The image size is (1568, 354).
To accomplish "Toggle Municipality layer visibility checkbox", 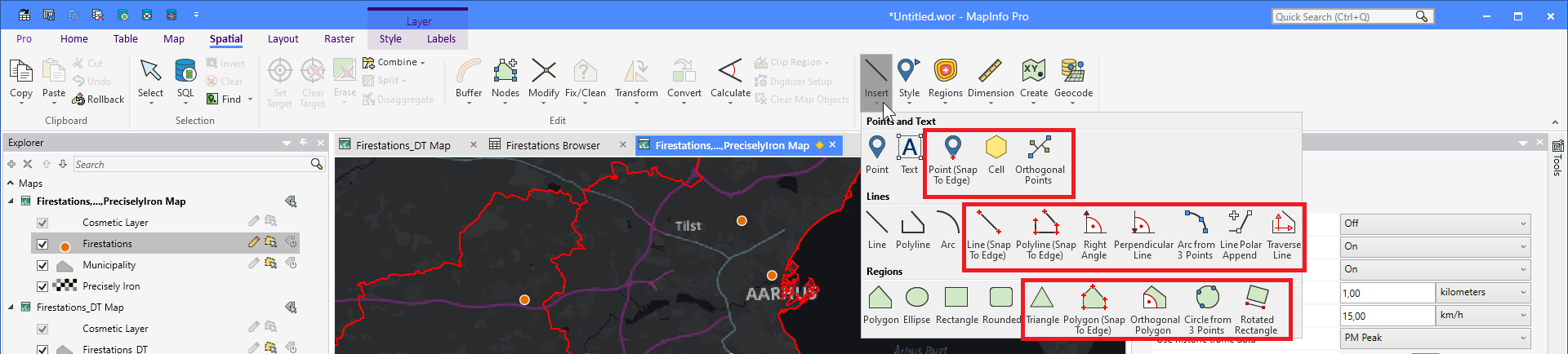I will [42, 265].
